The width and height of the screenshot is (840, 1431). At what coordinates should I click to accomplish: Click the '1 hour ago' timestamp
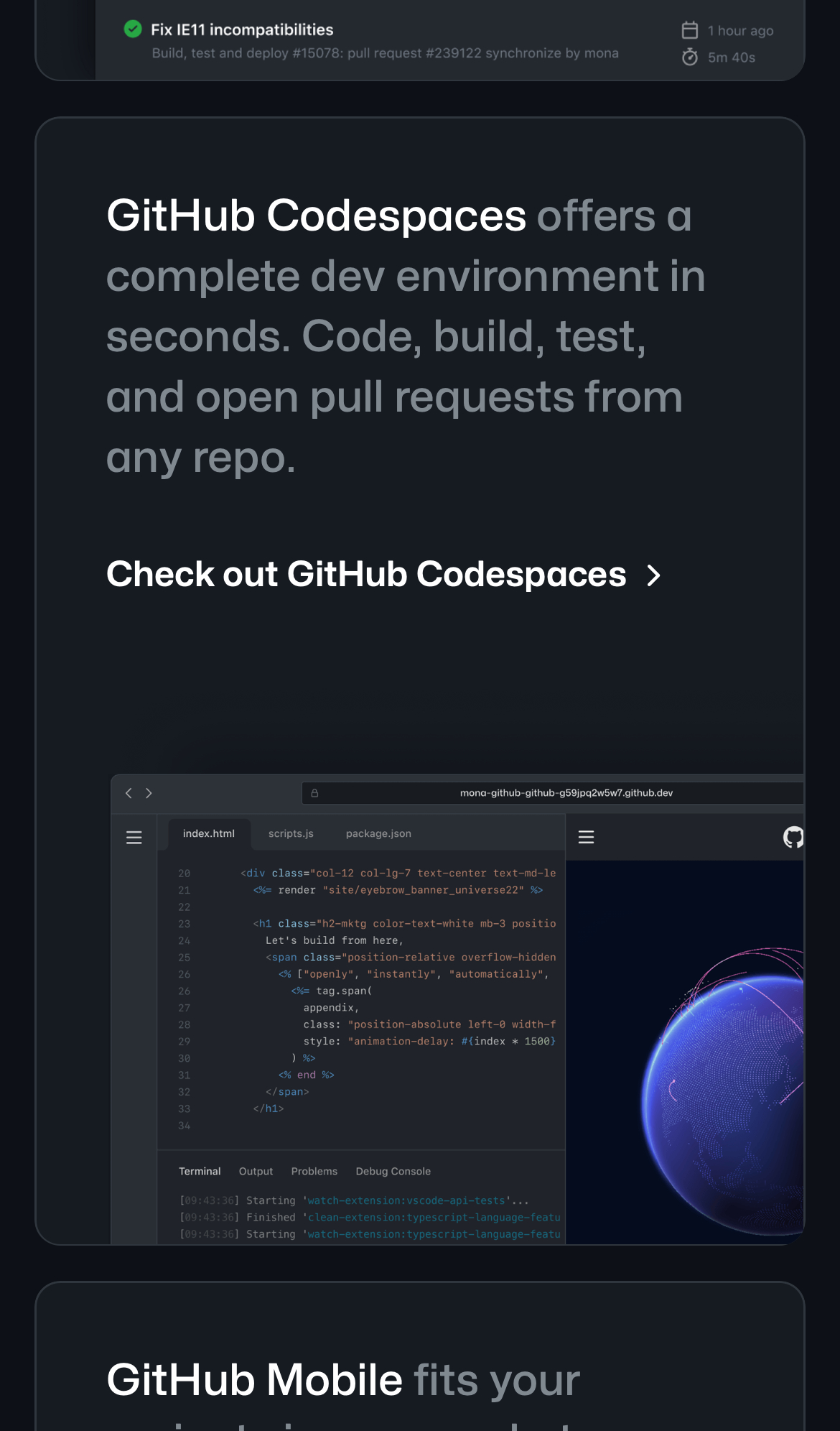[x=740, y=31]
